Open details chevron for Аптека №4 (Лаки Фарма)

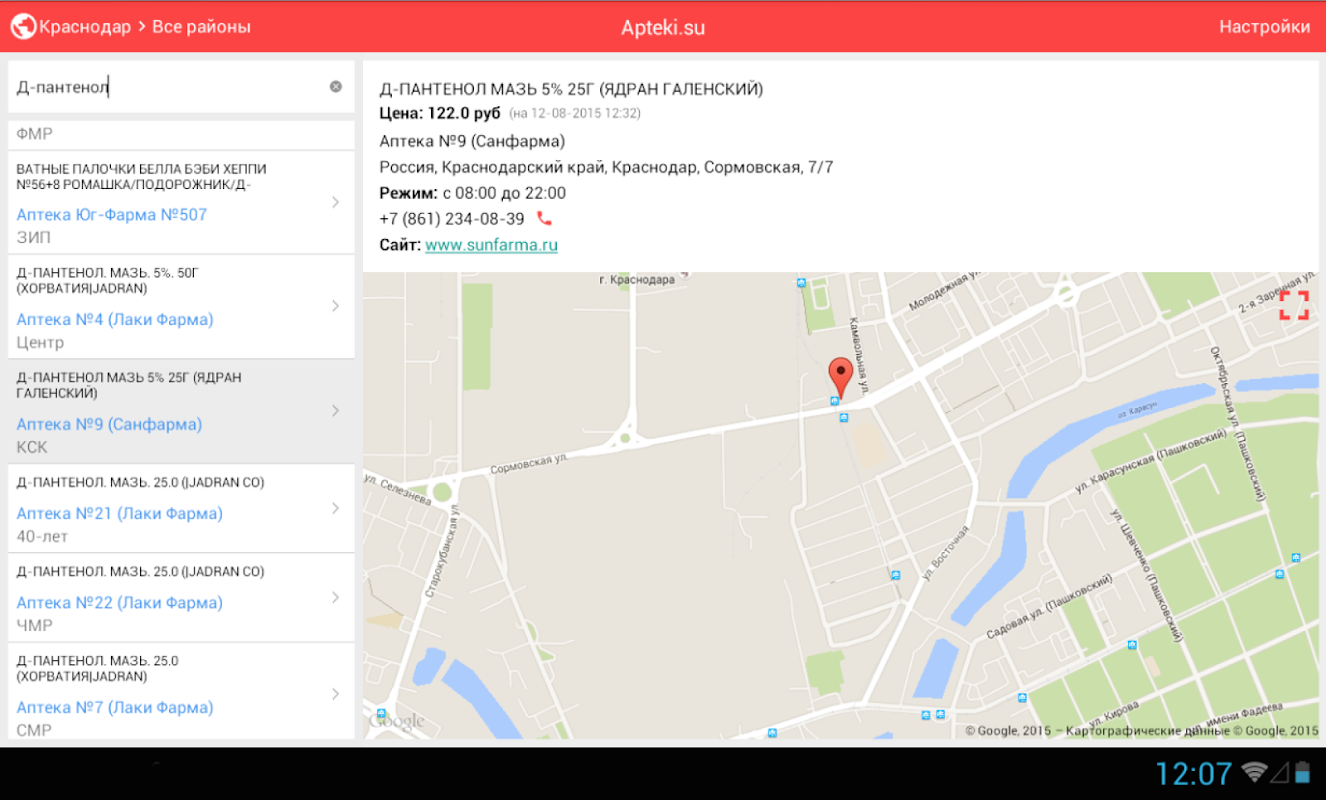pyautogui.click(x=336, y=306)
